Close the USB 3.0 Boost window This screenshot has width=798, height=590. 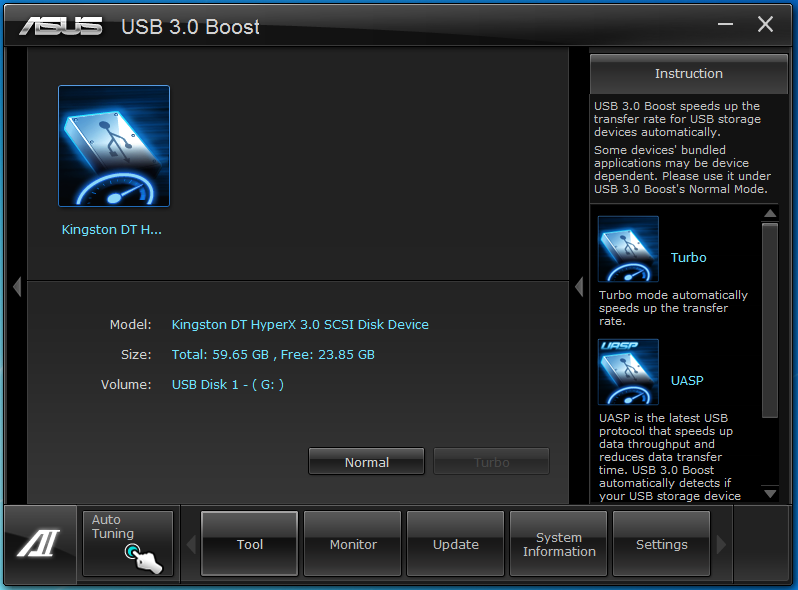click(x=765, y=24)
